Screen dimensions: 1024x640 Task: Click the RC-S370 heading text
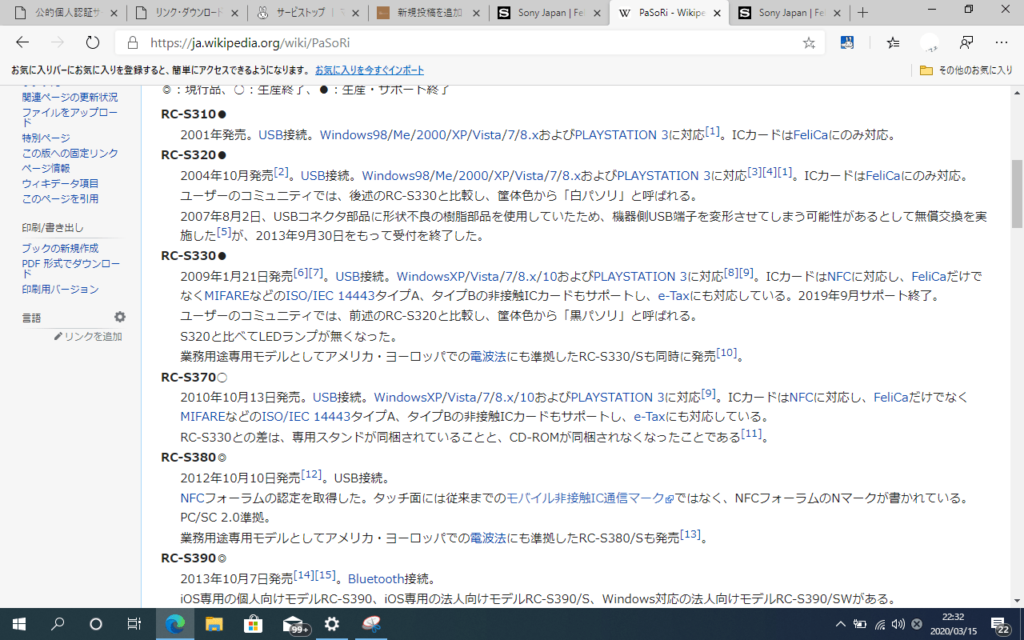click(188, 377)
